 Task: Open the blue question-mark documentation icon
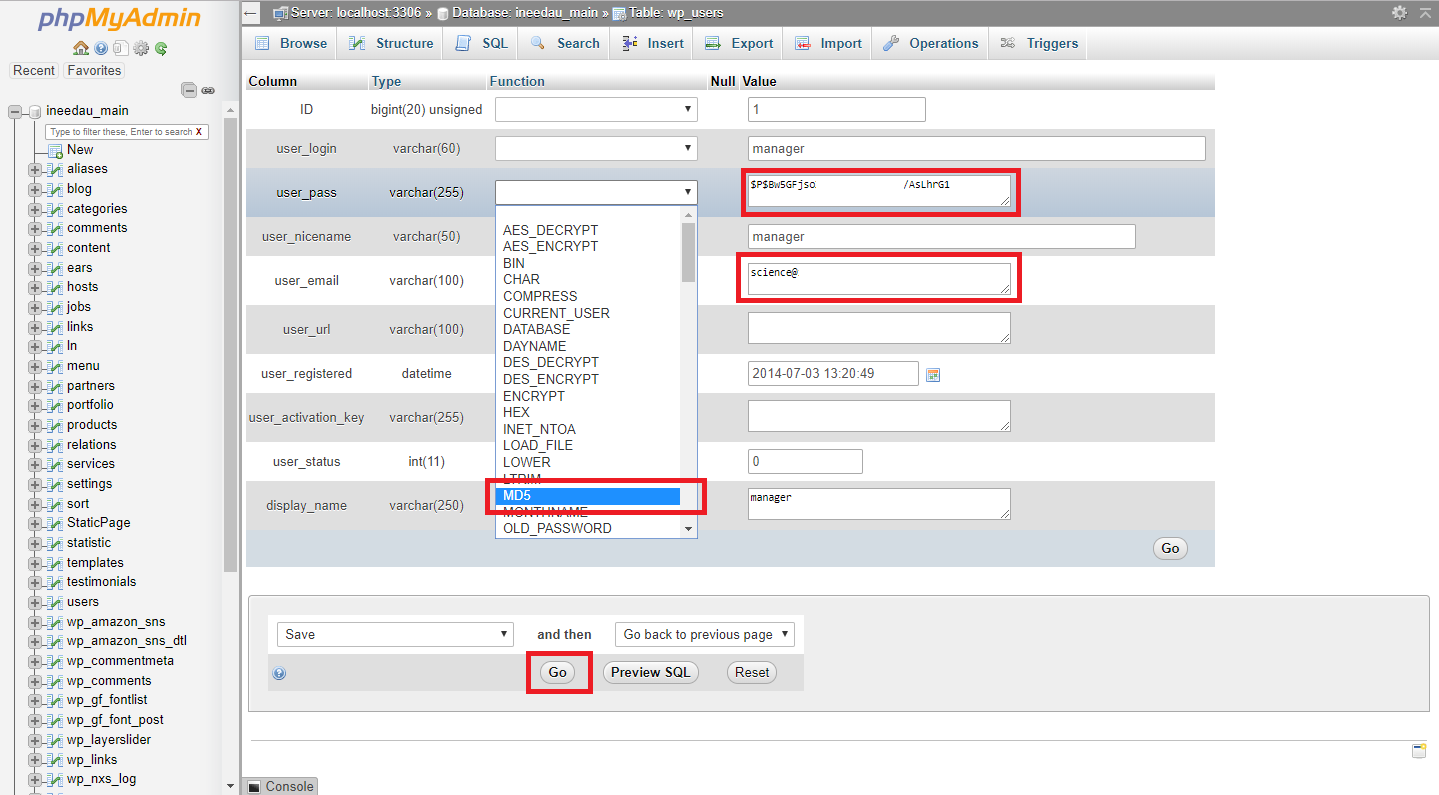[101, 48]
